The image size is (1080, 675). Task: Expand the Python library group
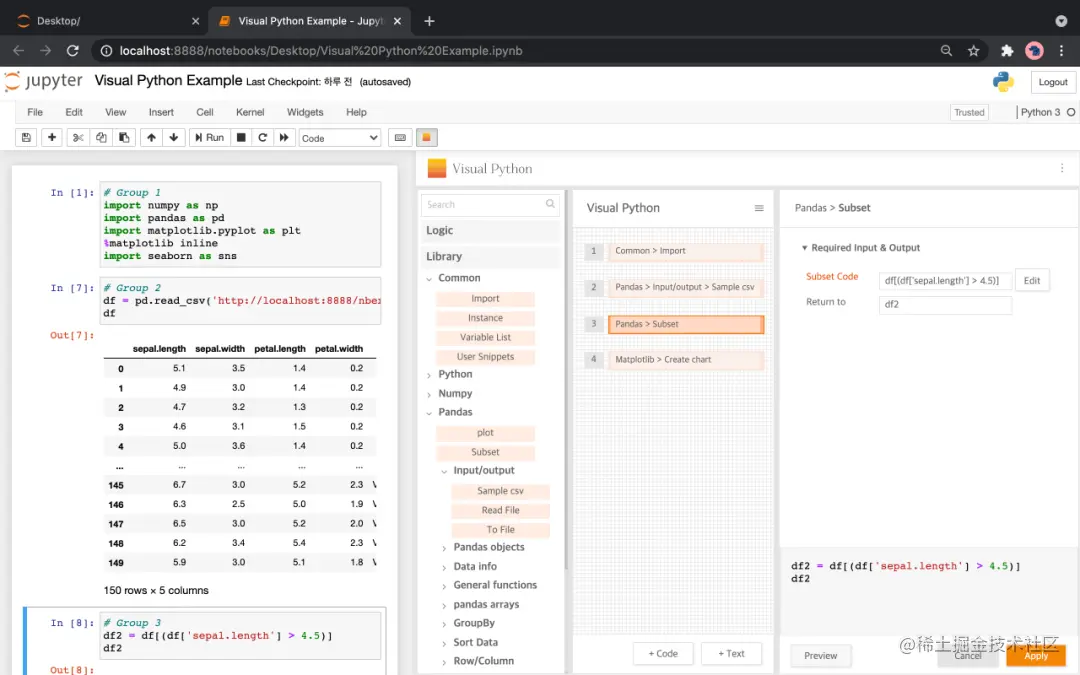click(x=429, y=375)
